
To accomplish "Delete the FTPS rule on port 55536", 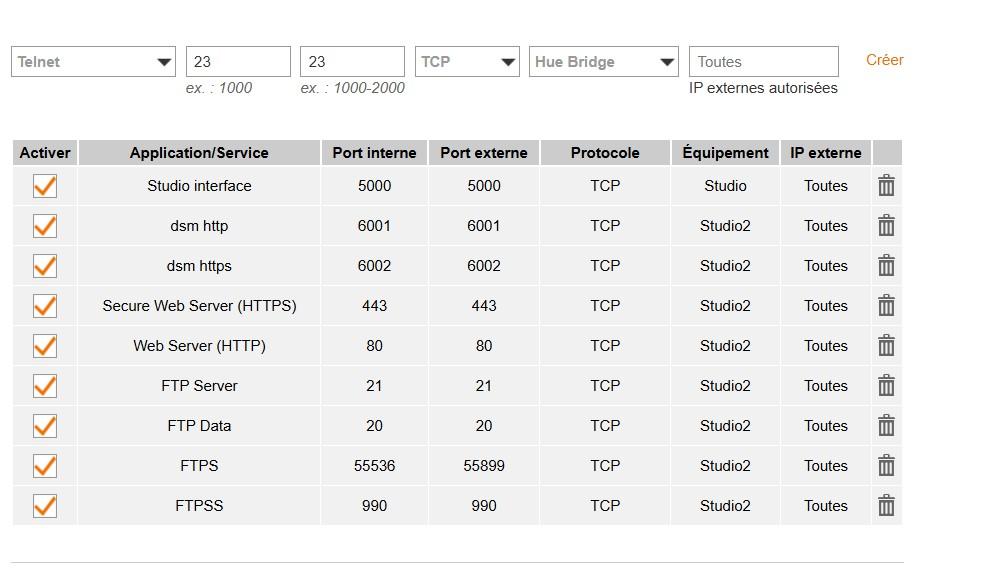I will 886,466.
